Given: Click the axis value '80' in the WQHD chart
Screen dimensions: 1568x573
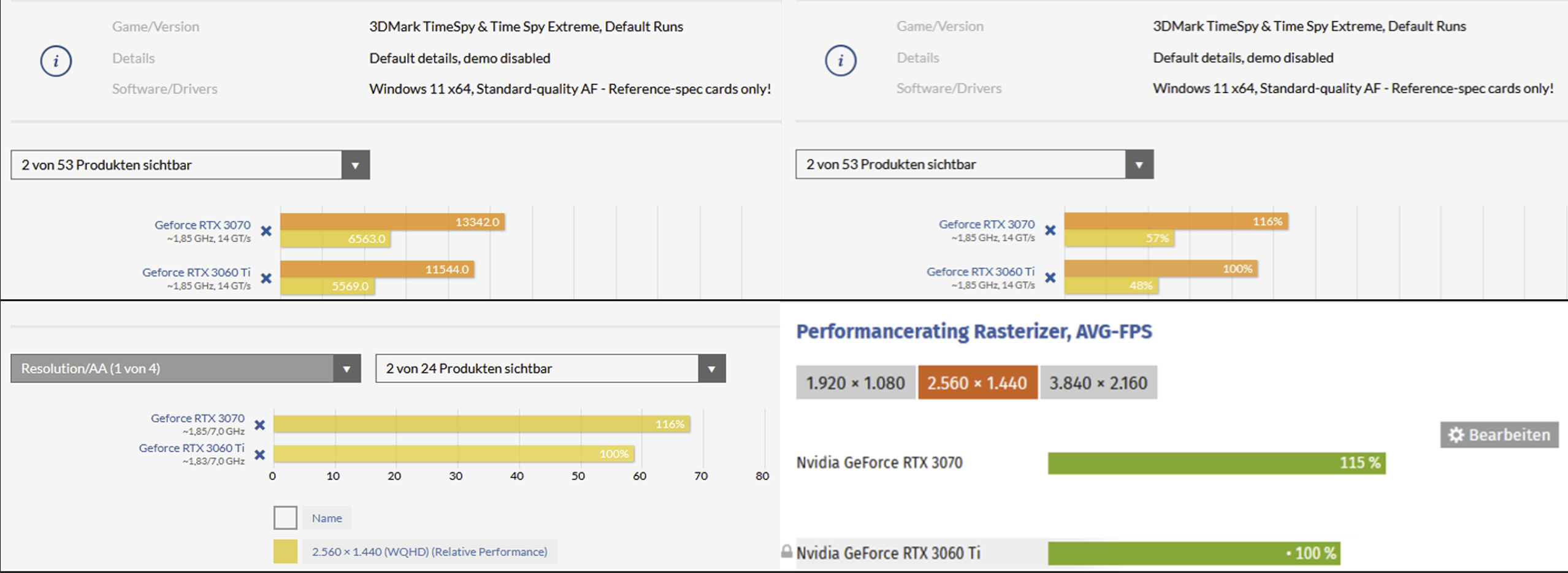Looking at the screenshot, I should click(x=762, y=476).
